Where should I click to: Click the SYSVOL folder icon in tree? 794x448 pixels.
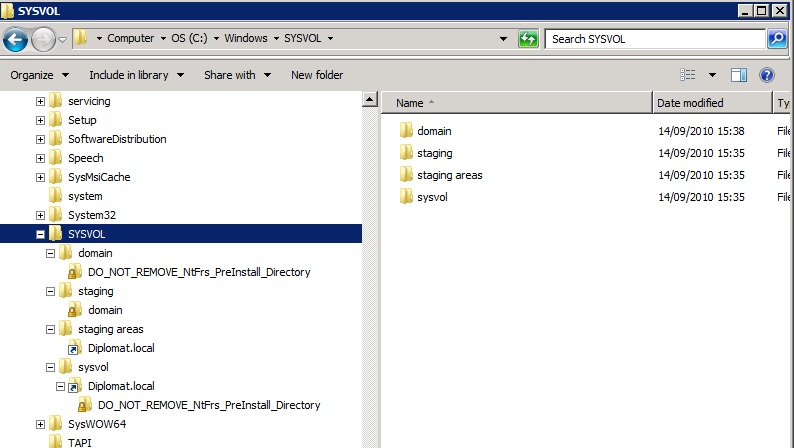tap(56, 234)
